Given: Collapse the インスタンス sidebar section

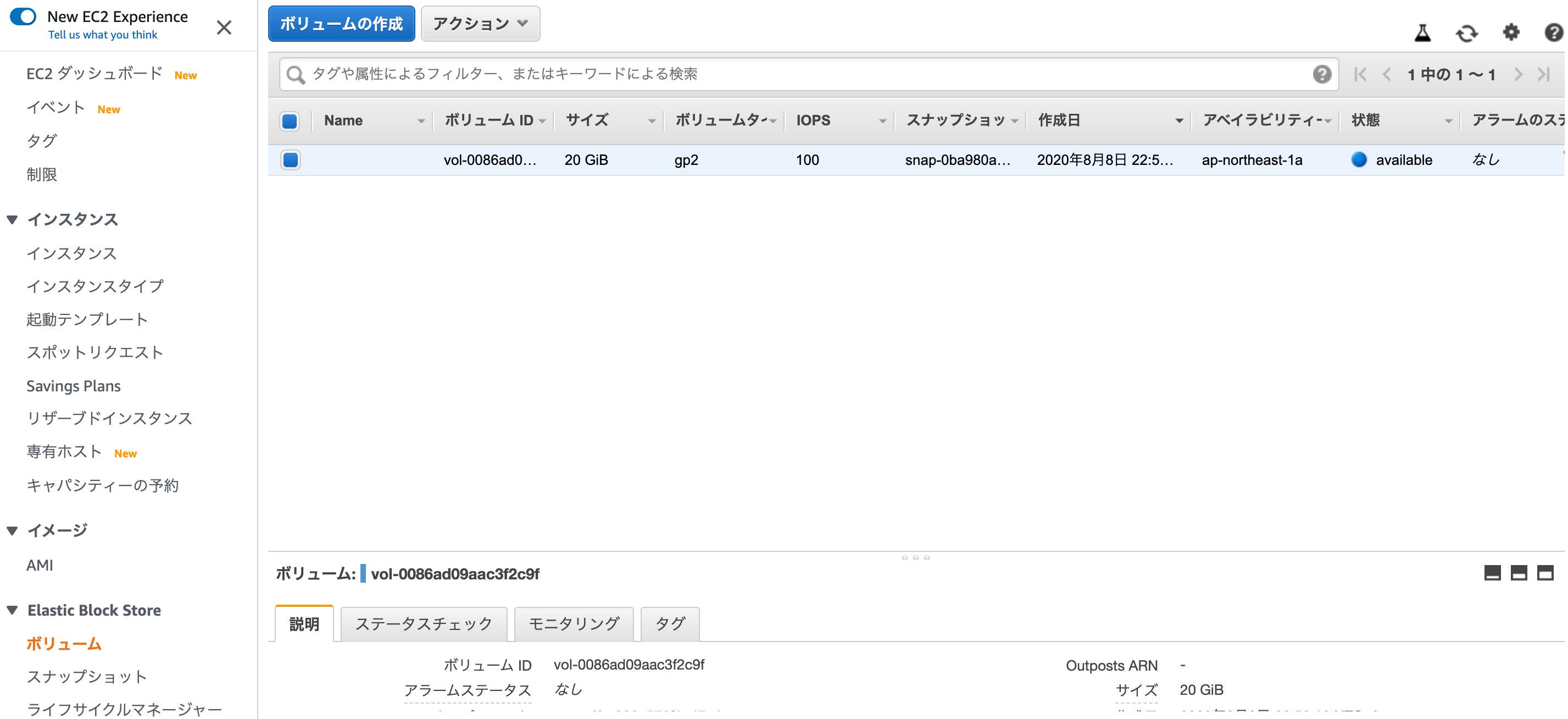Looking at the screenshot, I should pos(12,219).
